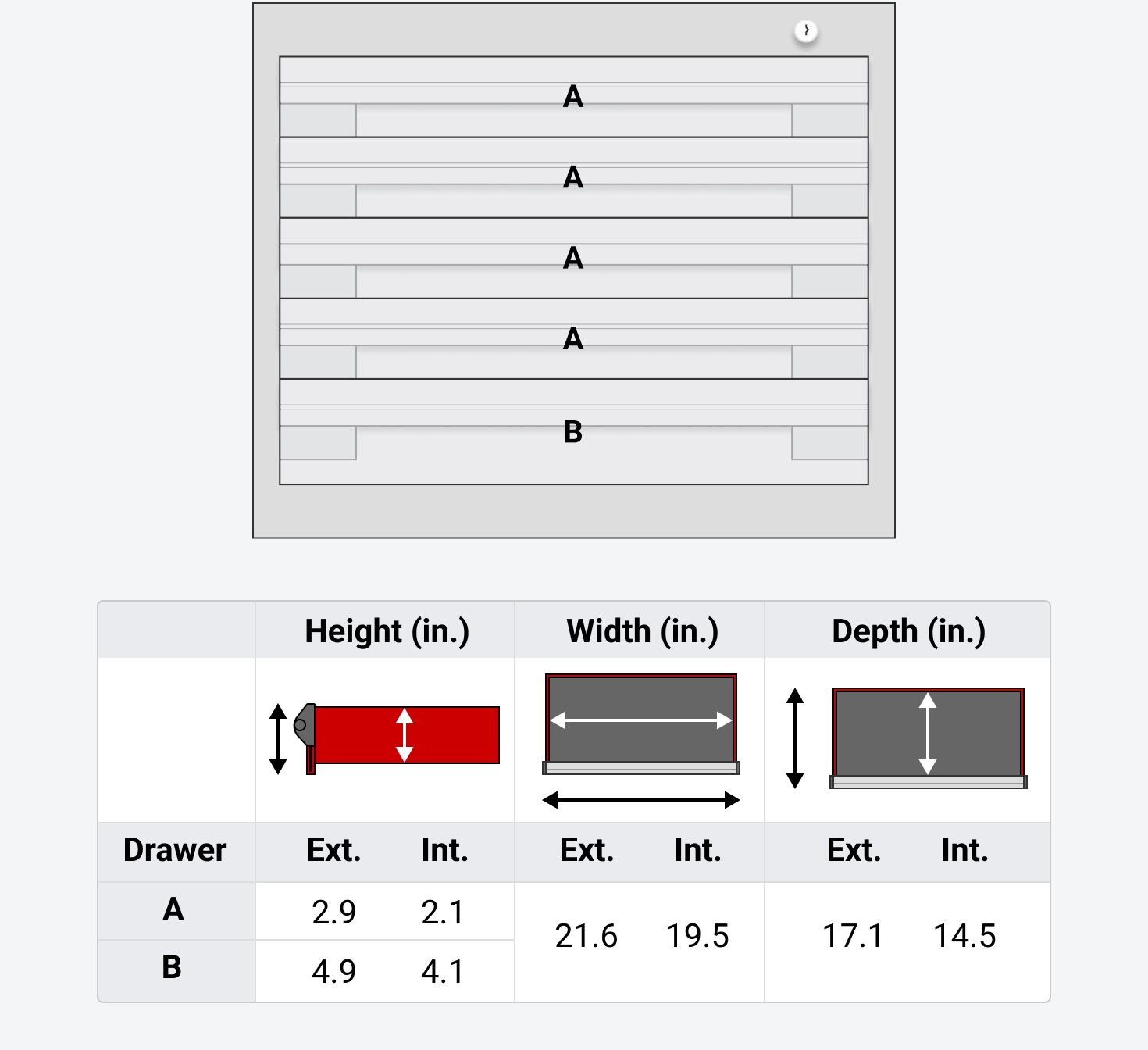Select row B label in dimensions table
This screenshot has width=1148, height=1050.
pyautogui.click(x=172, y=967)
